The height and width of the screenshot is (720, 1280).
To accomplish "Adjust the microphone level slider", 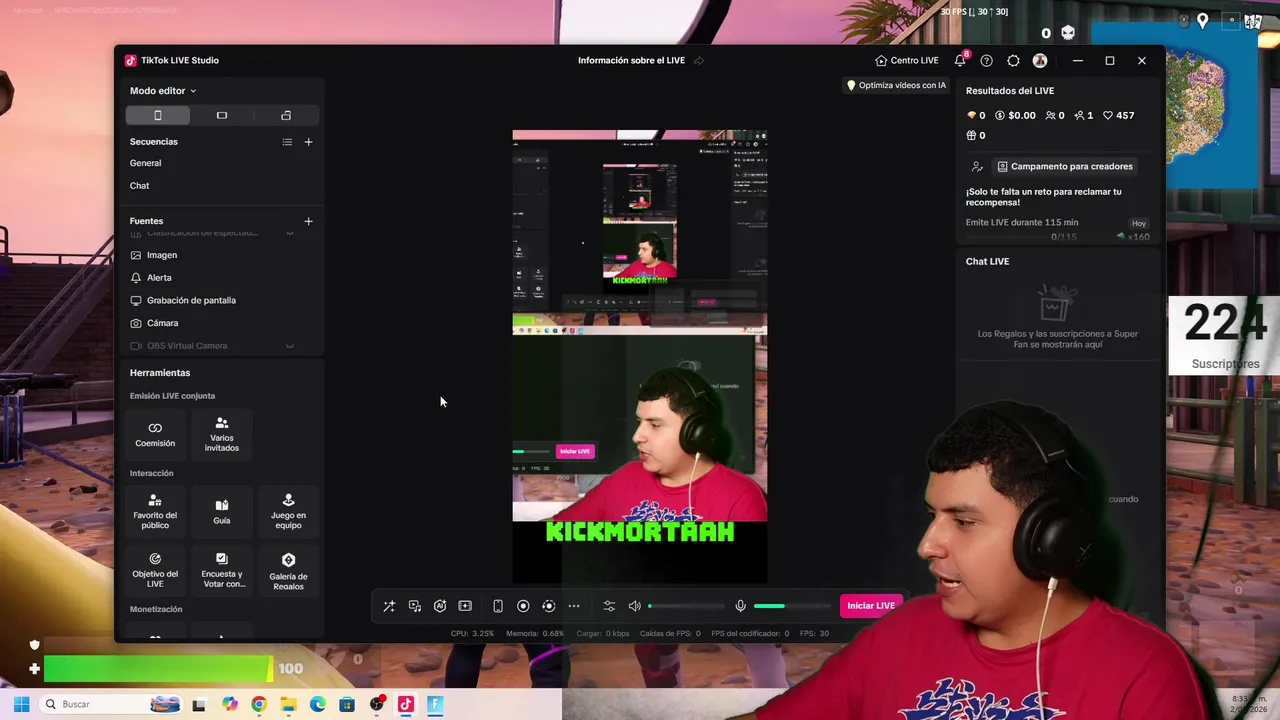I will click(792, 606).
